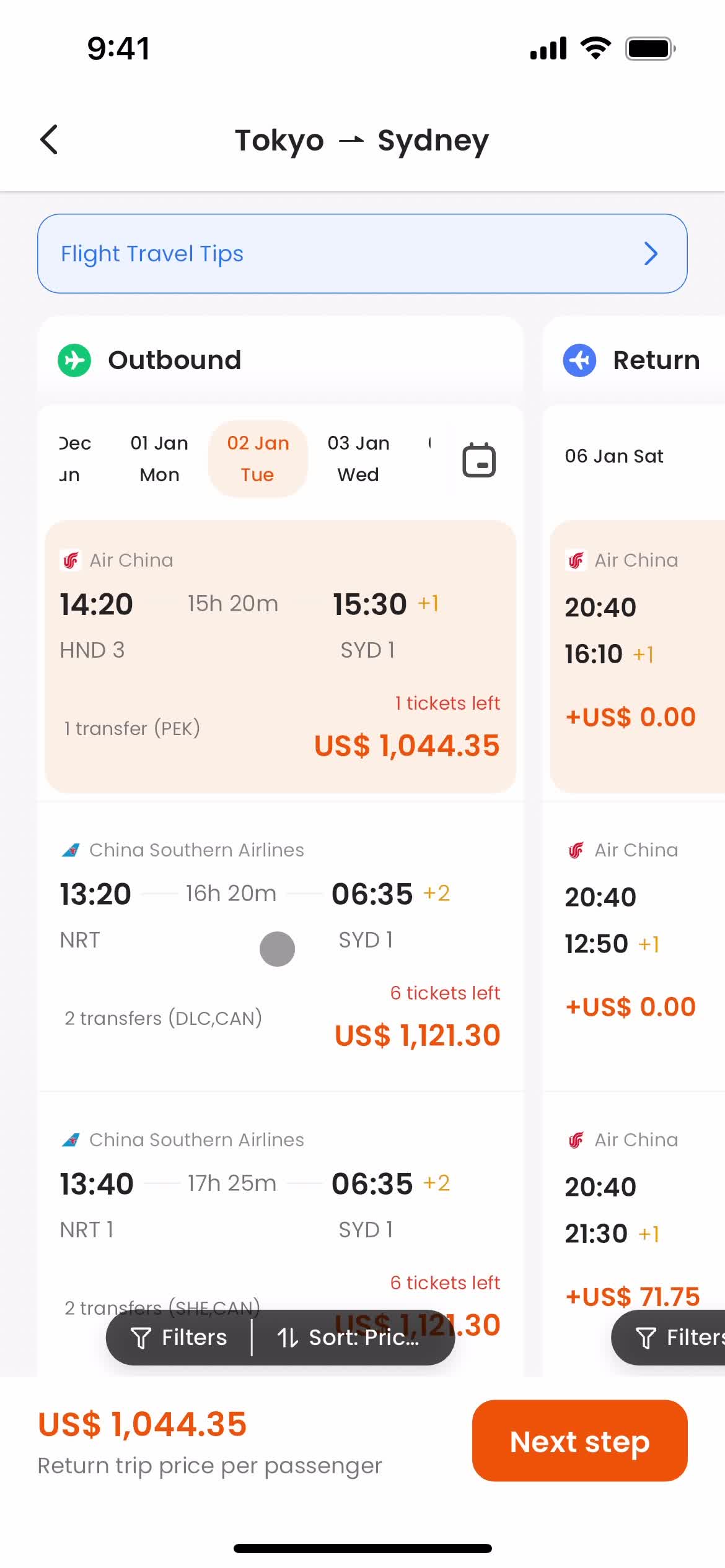Tap China Southern logo on 13:20 flight
Viewport: 725px width, 1568px height.
71,850
